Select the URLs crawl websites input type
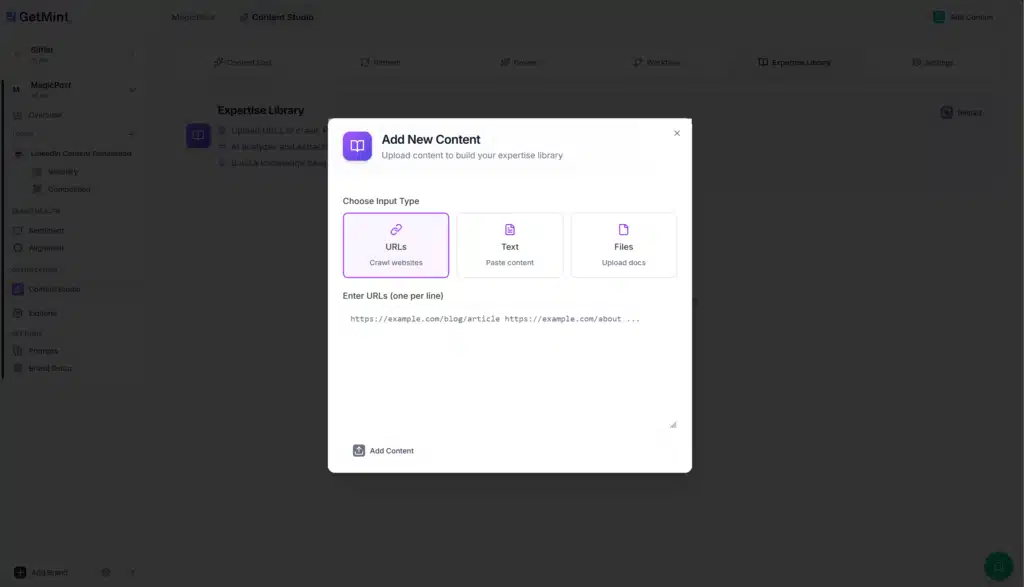The width and height of the screenshot is (1024, 587). pos(396,245)
